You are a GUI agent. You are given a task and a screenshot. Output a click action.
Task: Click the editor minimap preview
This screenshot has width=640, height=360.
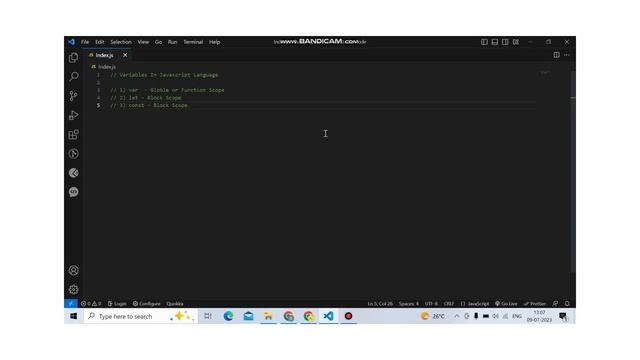[x=545, y=73]
